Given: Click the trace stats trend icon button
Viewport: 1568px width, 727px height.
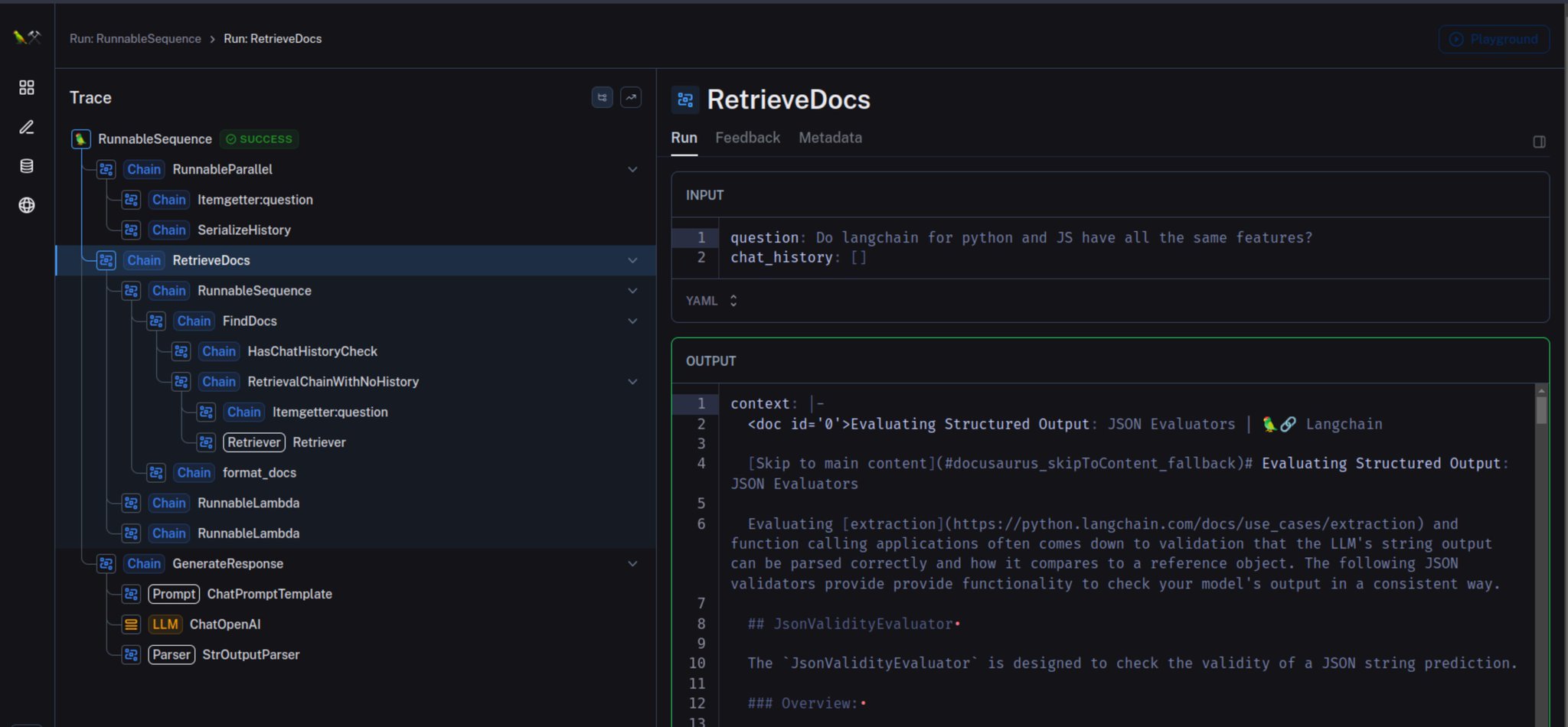Looking at the screenshot, I should pos(631,97).
